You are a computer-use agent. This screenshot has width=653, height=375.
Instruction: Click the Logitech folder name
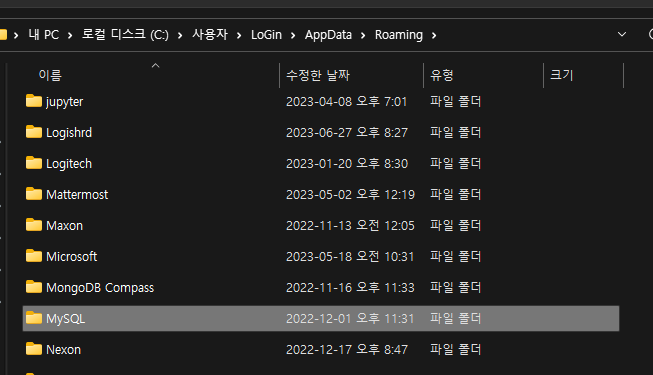click(x=69, y=164)
